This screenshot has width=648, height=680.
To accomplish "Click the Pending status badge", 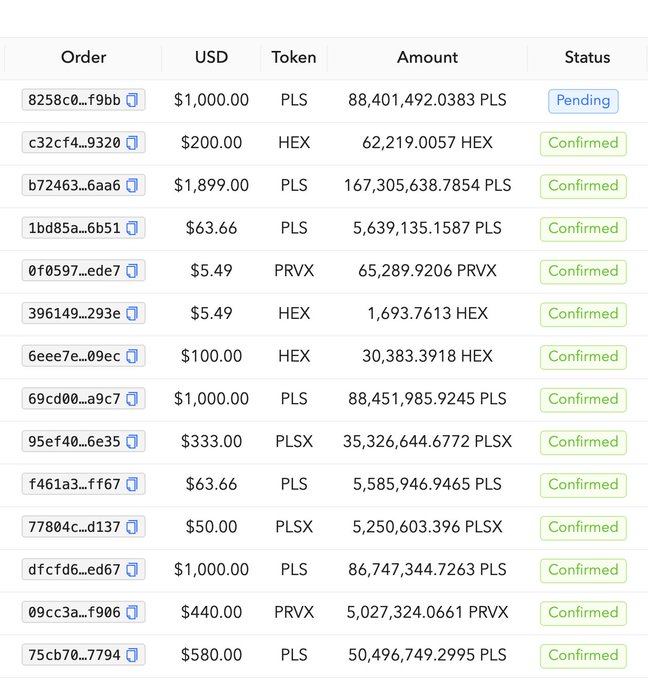I will point(583,101).
